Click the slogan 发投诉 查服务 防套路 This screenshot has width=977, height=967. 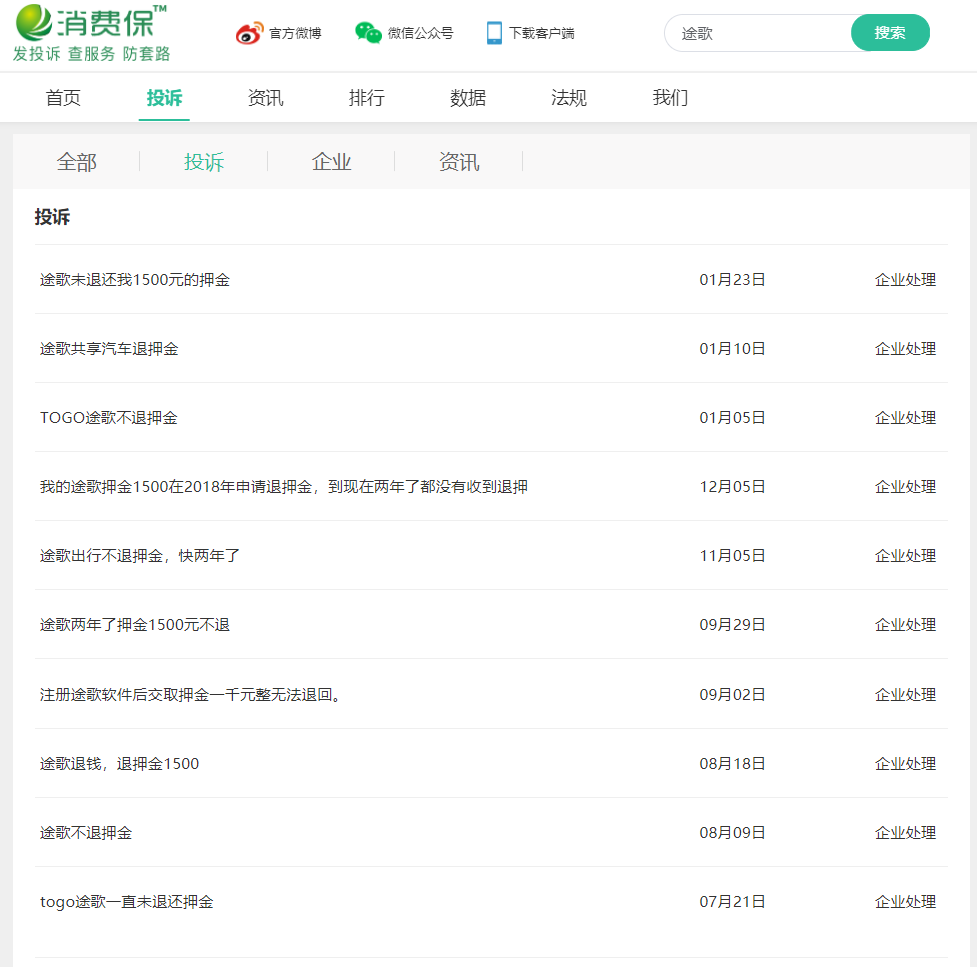pos(92,54)
